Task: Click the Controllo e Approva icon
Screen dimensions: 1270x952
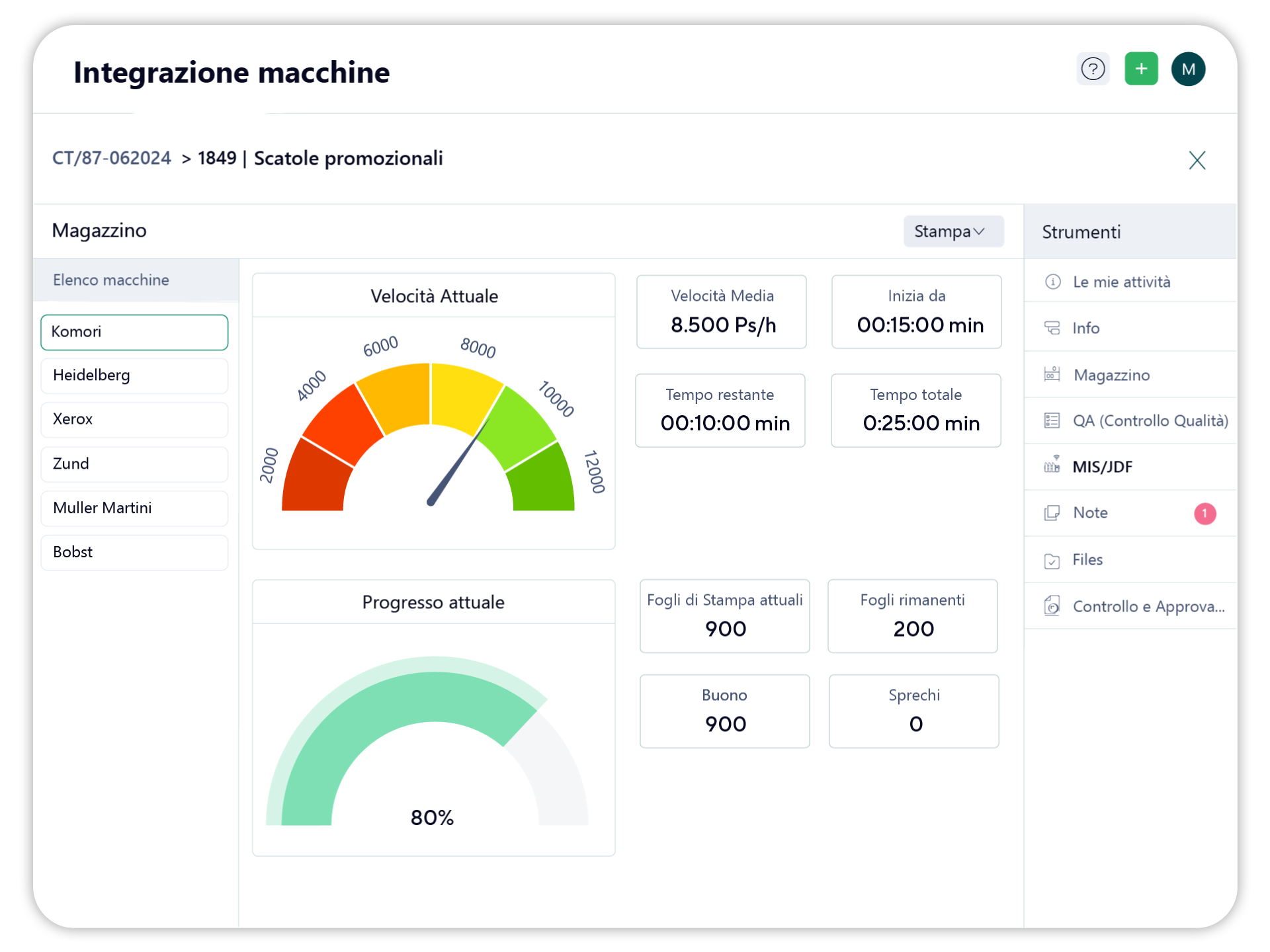Action: point(1052,606)
